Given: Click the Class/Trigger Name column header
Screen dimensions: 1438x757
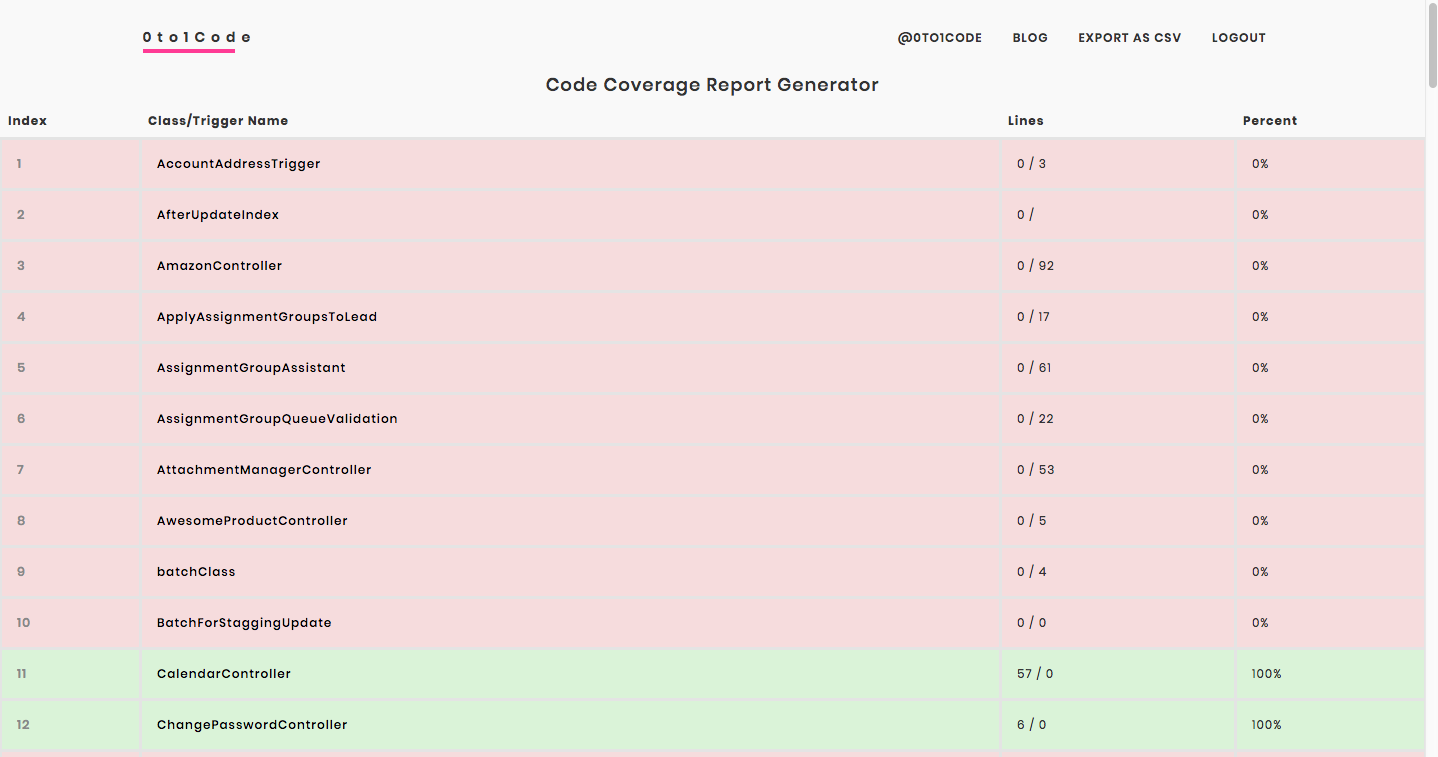Looking at the screenshot, I should [x=218, y=121].
